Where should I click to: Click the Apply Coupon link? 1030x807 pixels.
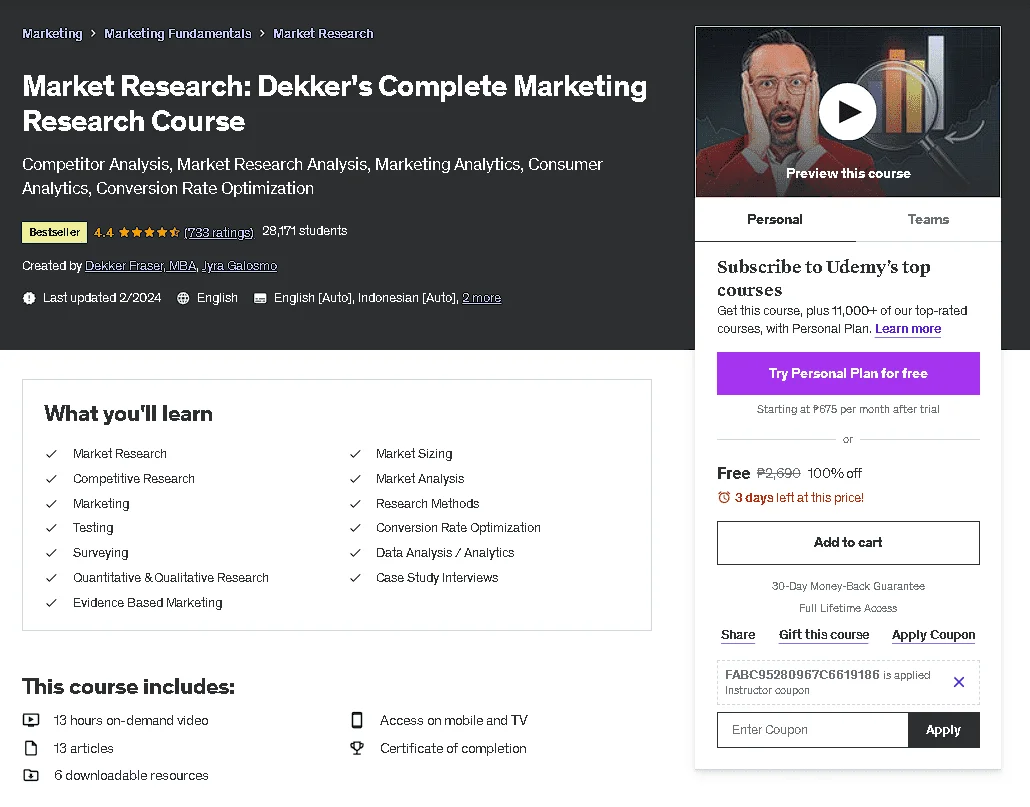tap(933, 634)
